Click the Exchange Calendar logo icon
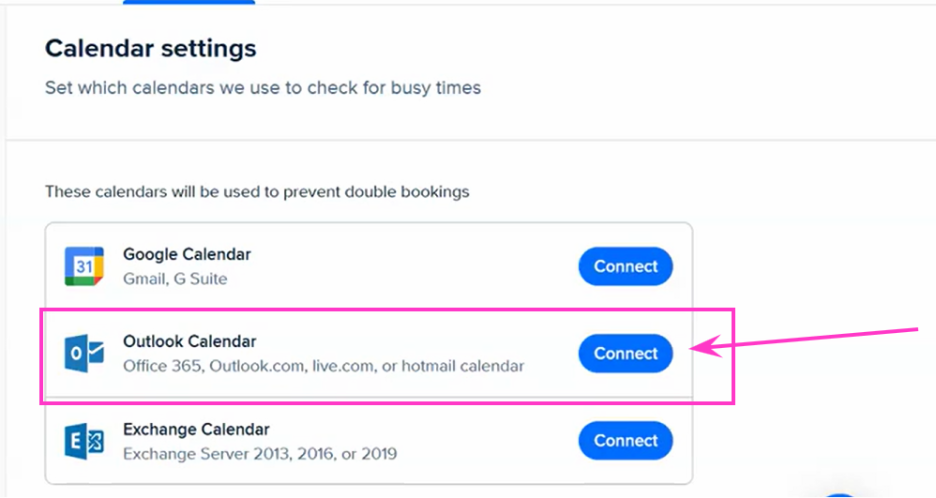This screenshot has height=498, width=936. pyautogui.click(x=84, y=441)
